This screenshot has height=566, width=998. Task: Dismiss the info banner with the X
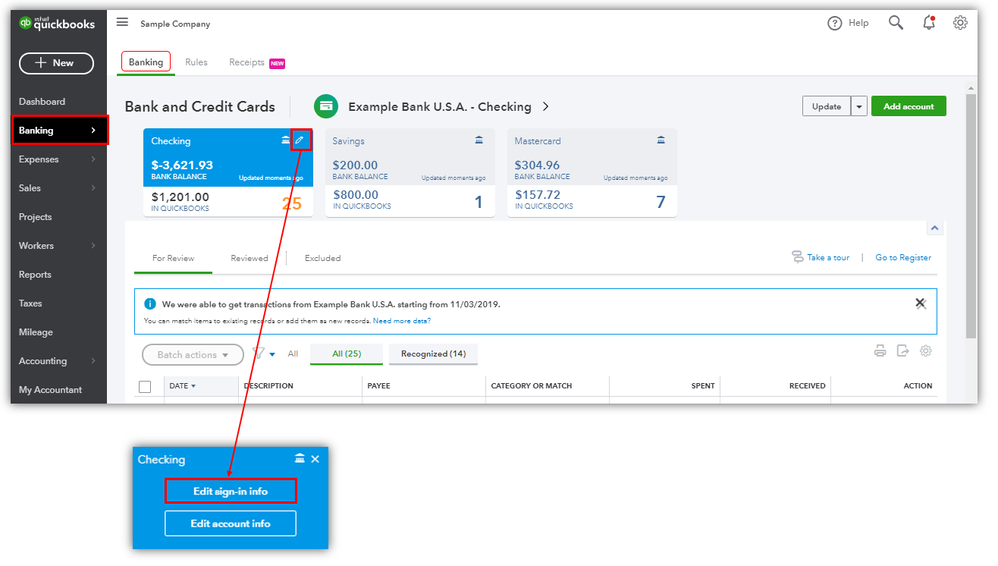tap(920, 304)
